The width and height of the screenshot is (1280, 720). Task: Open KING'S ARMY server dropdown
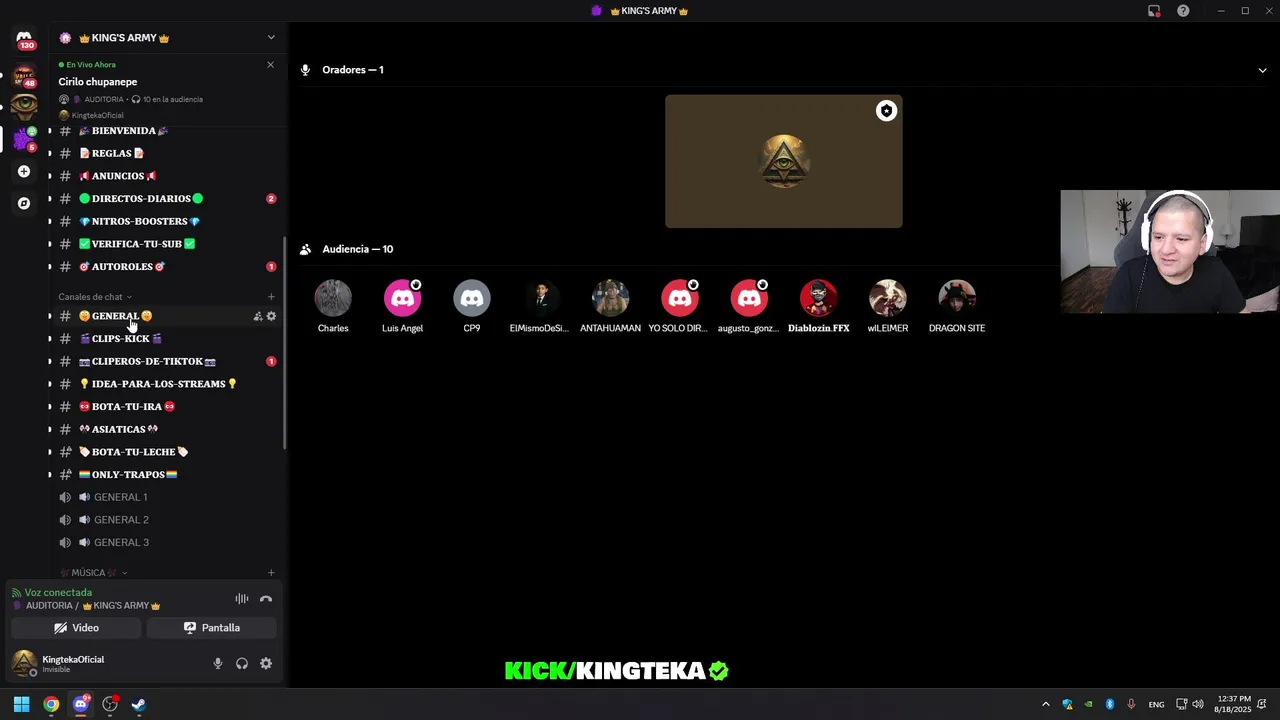pyautogui.click(x=271, y=38)
